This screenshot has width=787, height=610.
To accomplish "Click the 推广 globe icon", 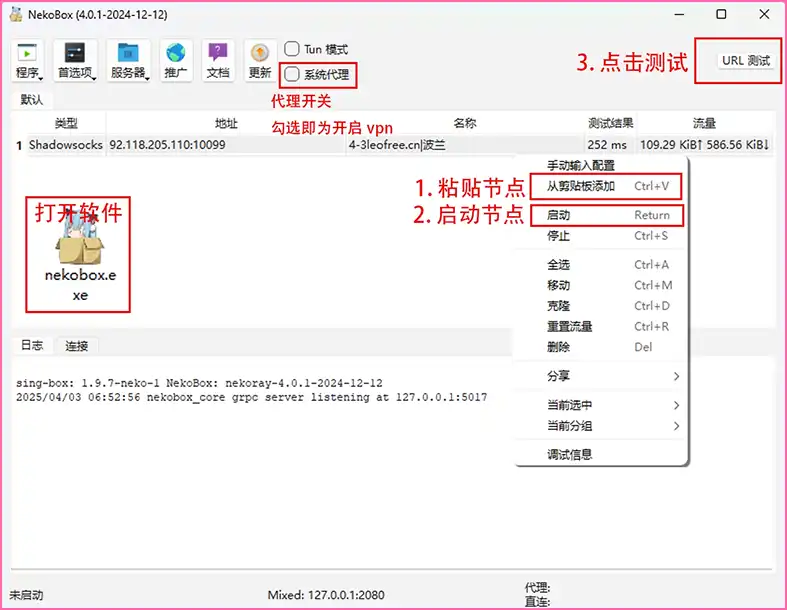I will pos(176,61).
